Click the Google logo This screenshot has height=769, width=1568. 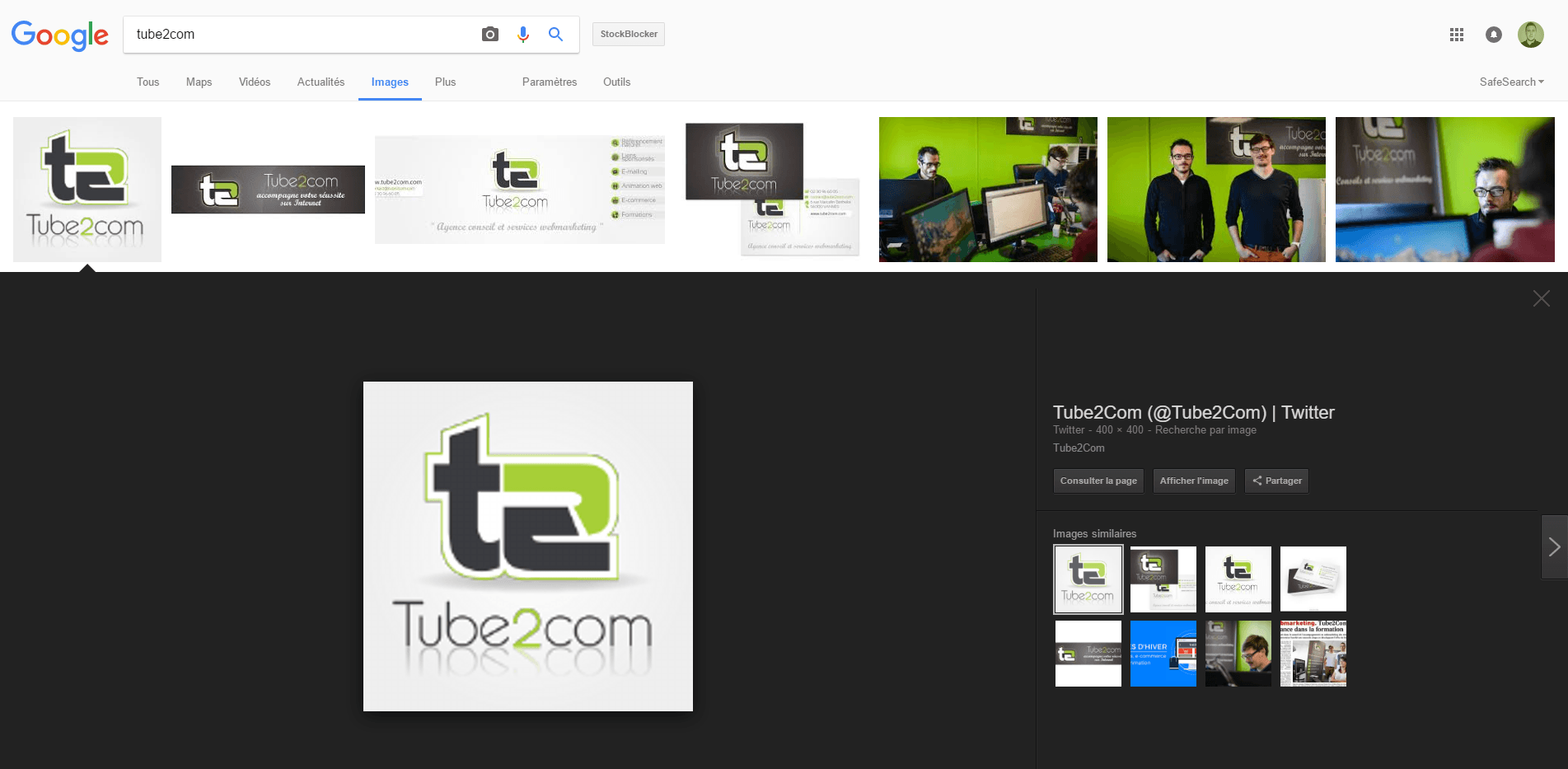tap(60, 35)
